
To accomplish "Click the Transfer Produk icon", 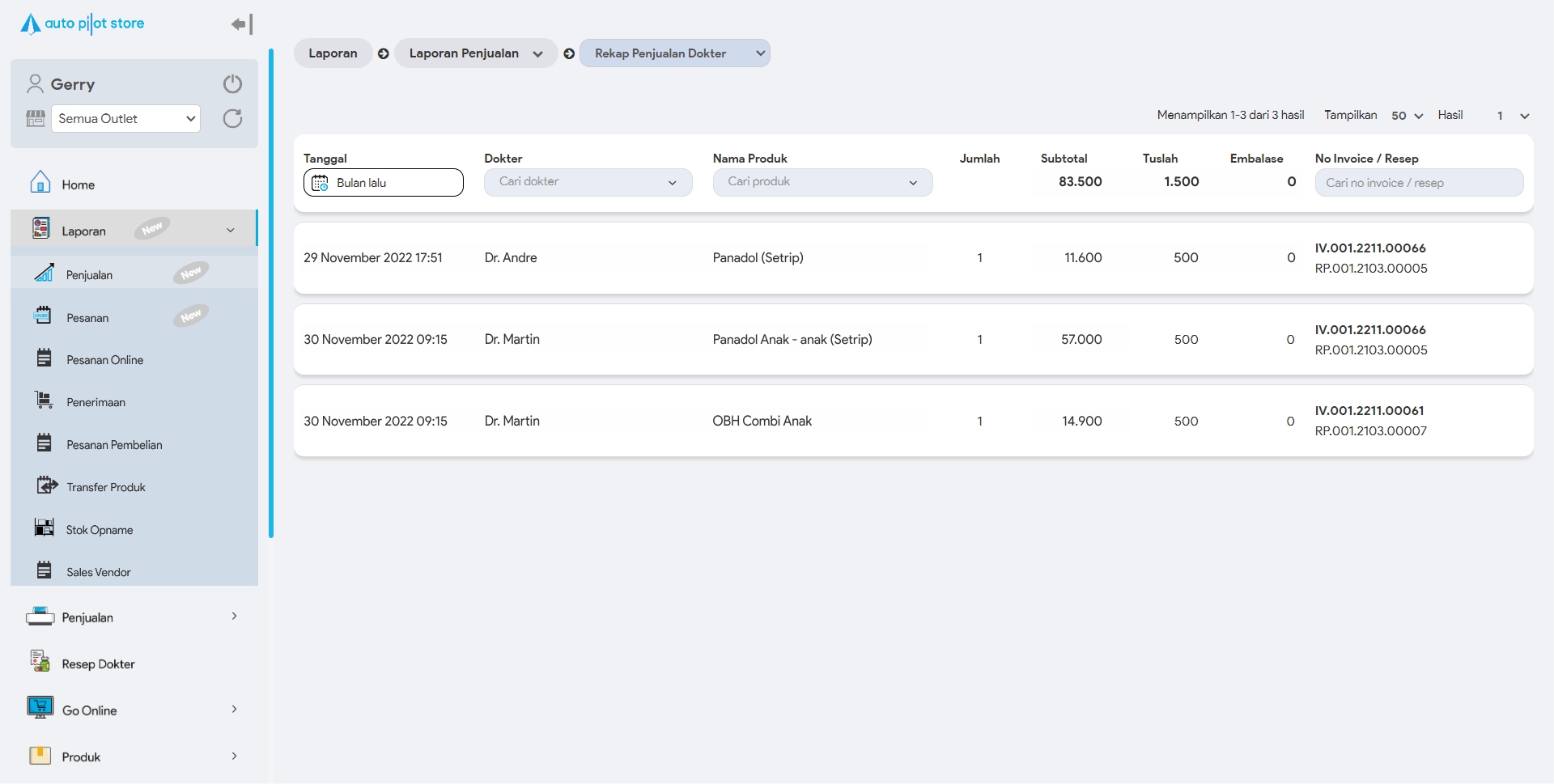I will (x=47, y=485).
